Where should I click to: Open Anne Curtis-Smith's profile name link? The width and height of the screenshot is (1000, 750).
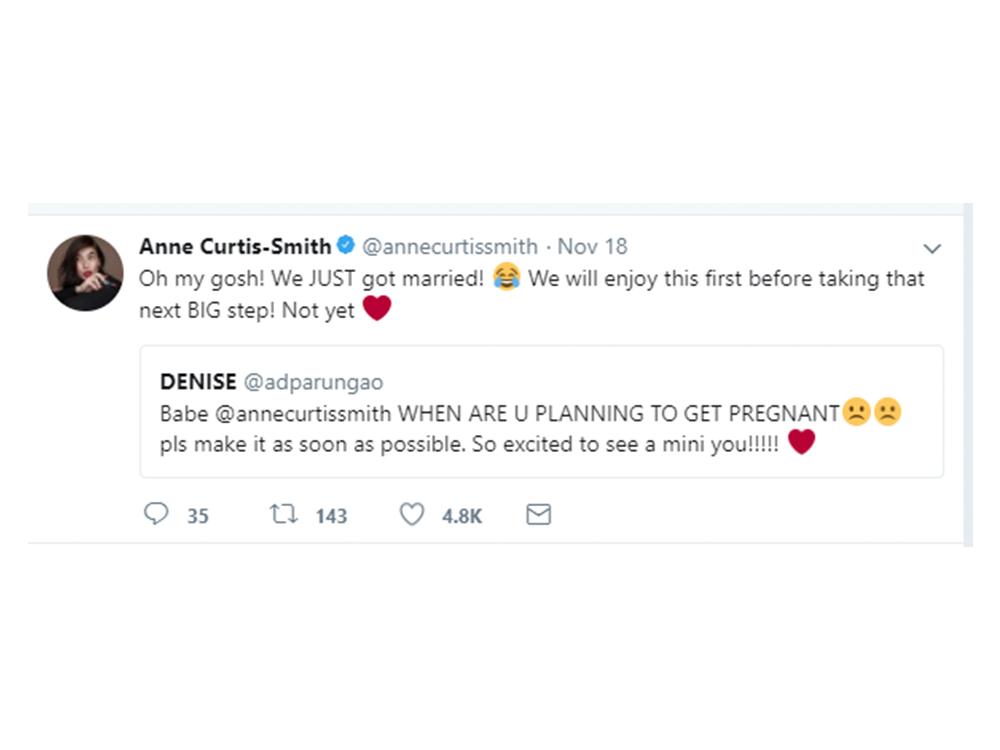(235, 246)
